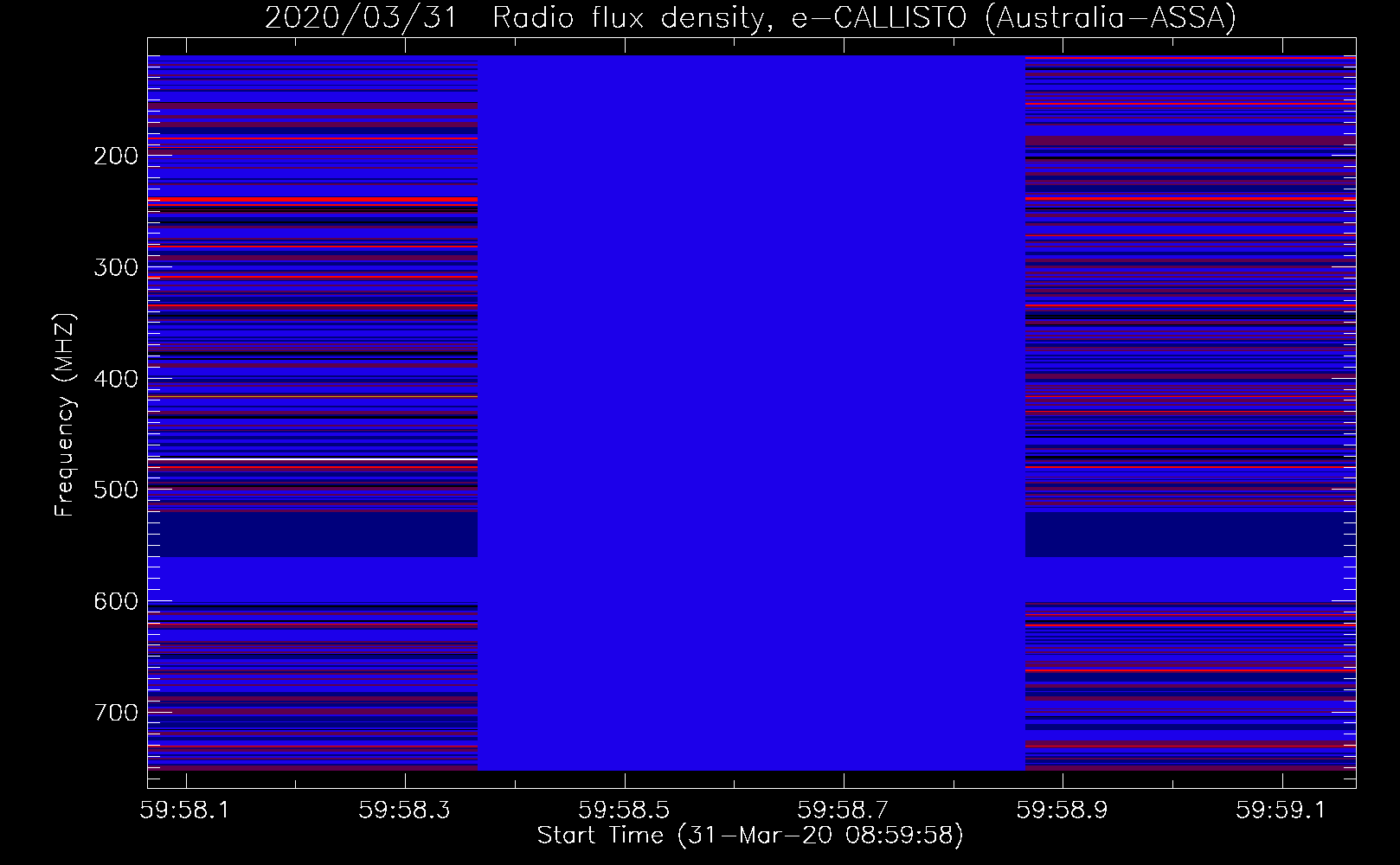
Task: Click the date "2020/03/31" in the title
Action: click(361, 17)
